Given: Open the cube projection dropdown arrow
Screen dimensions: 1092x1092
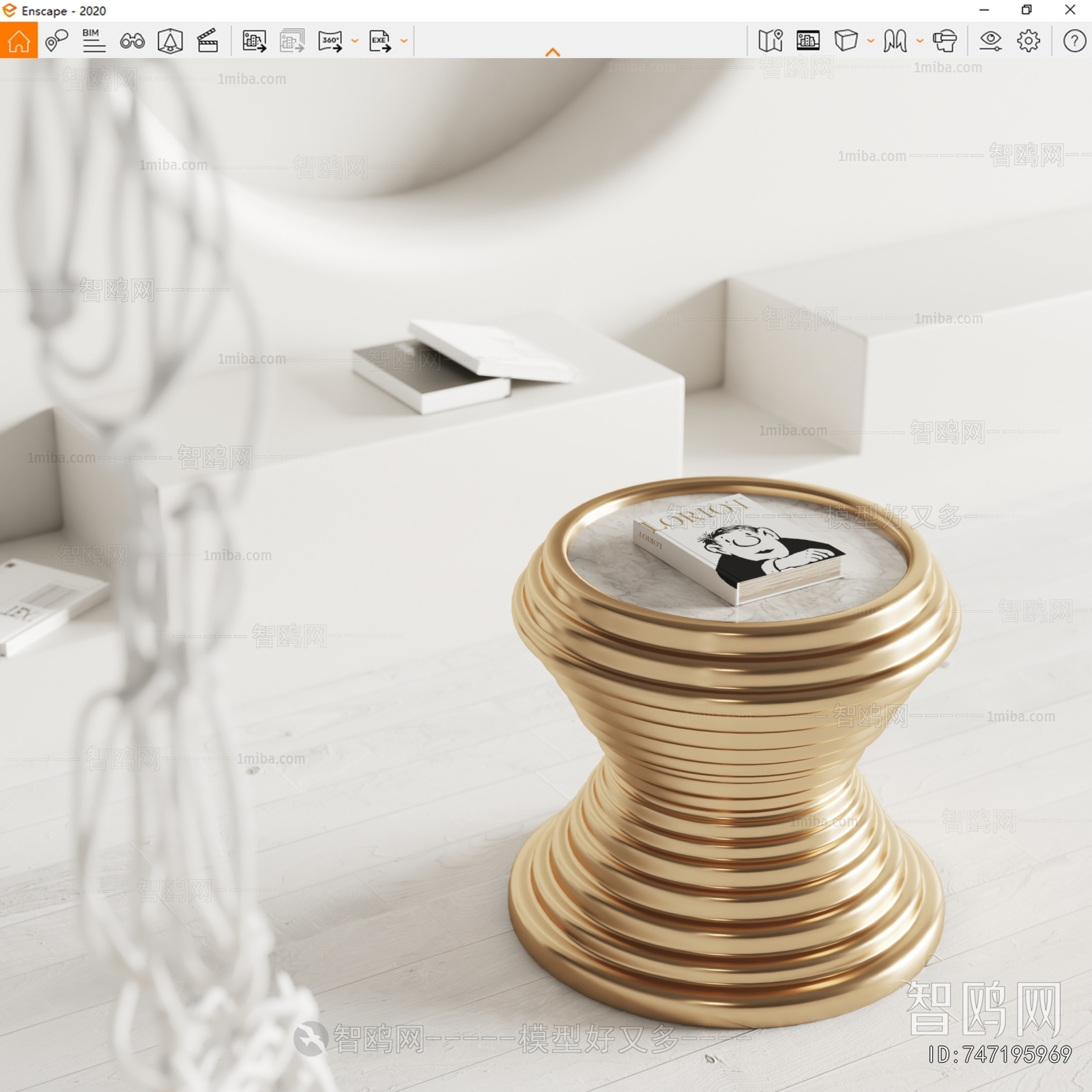Looking at the screenshot, I should coord(871,41).
